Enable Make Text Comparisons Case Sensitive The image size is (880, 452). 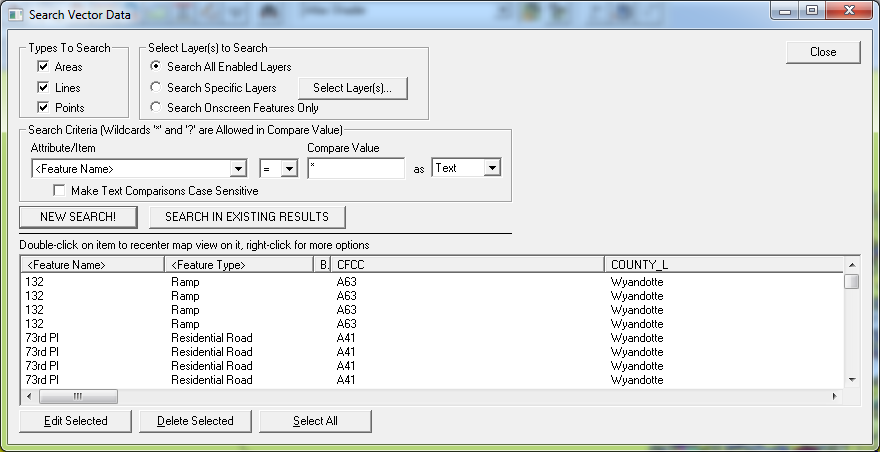coord(60,191)
